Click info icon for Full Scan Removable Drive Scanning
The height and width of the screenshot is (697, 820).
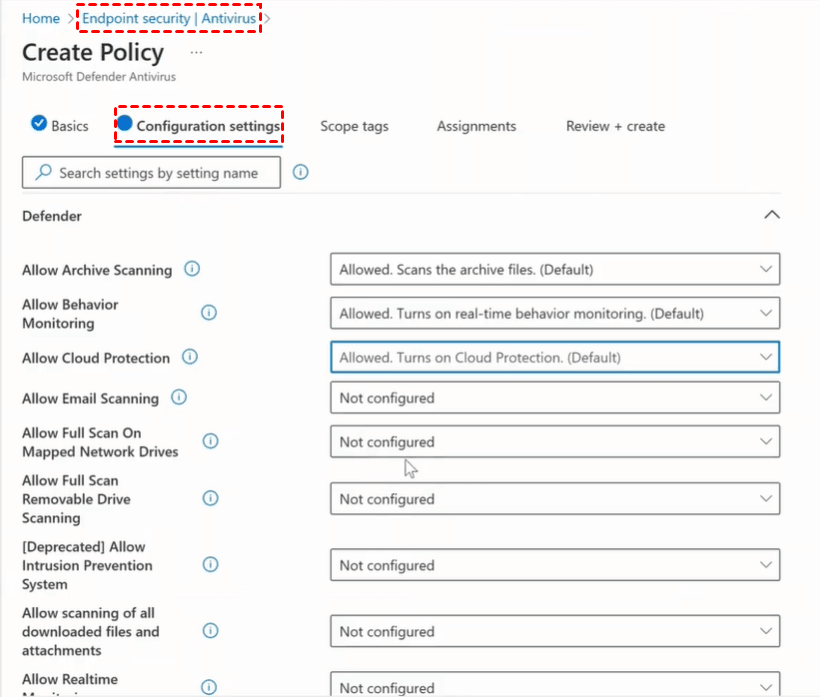click(x=210, y=498)
